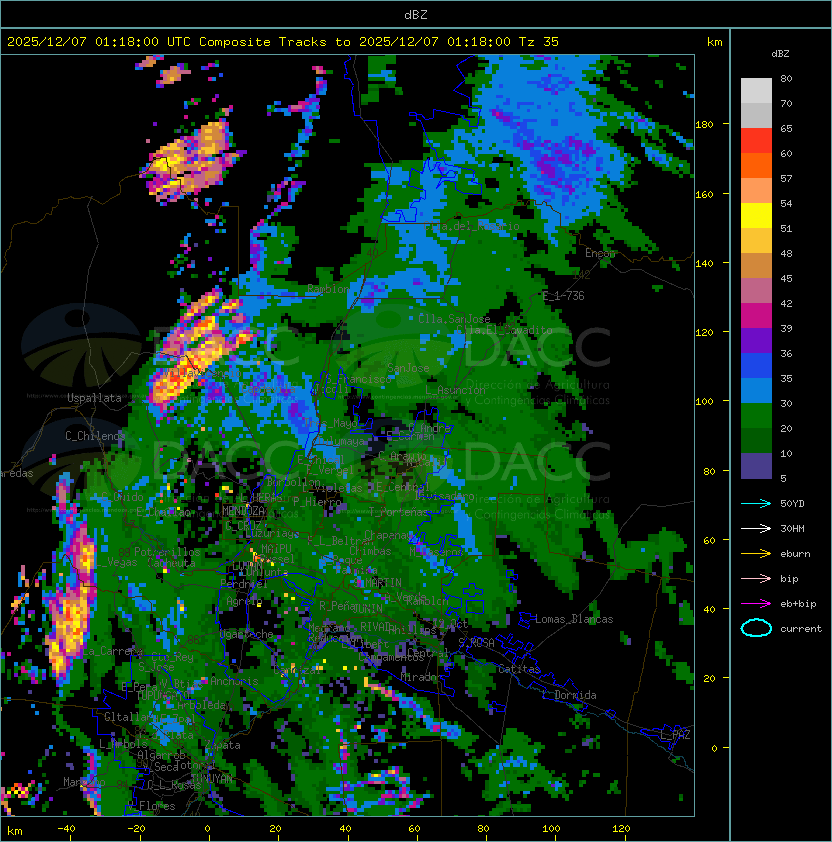Click the 'MAIPU' label on the map
This screenshot has width=832, height=842.
point(276,549)
